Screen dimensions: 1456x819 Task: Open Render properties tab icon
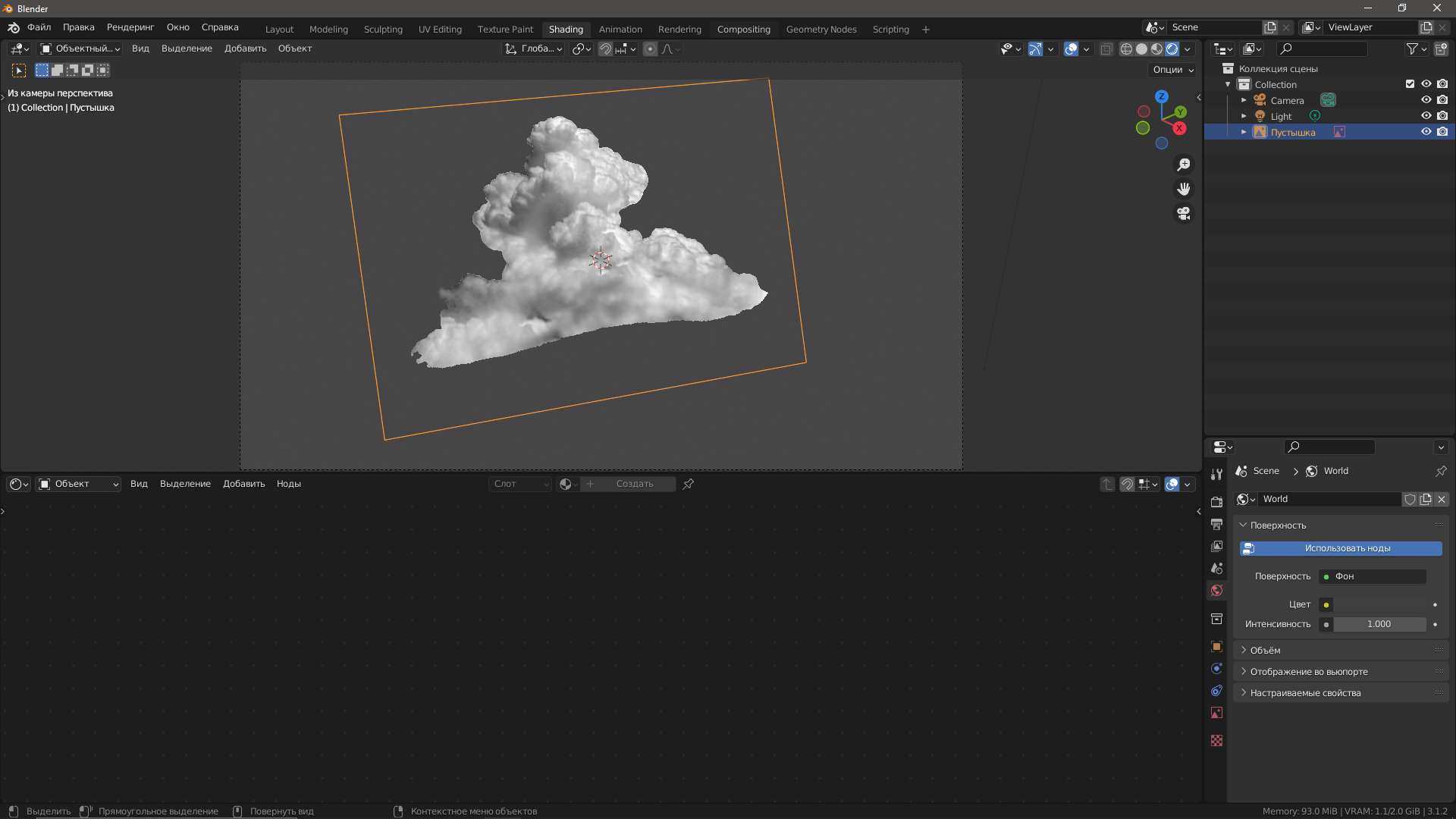pos(1216,502)
